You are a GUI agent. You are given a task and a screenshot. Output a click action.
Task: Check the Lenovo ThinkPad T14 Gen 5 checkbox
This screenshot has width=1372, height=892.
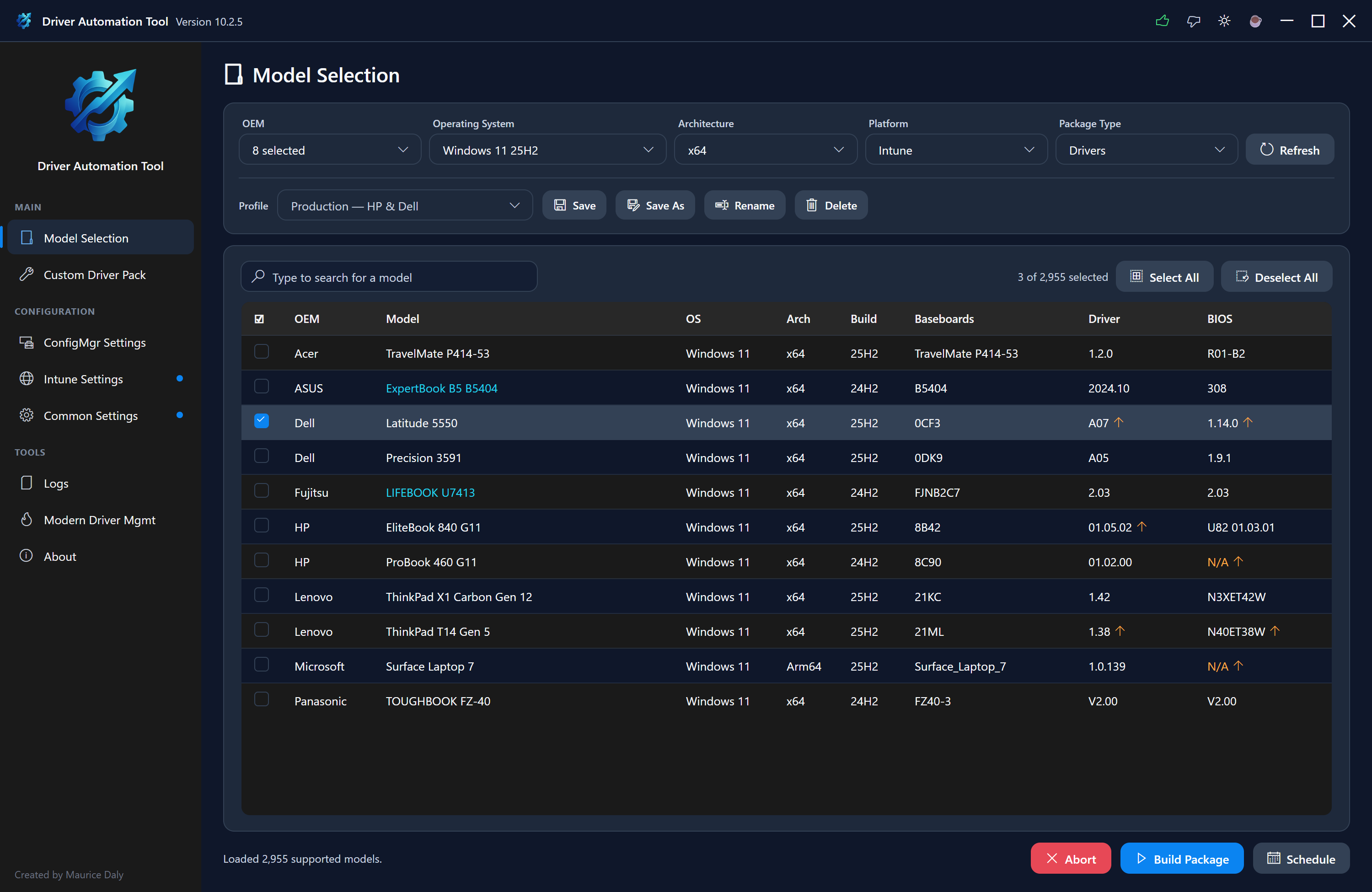[x=262, y=629]
